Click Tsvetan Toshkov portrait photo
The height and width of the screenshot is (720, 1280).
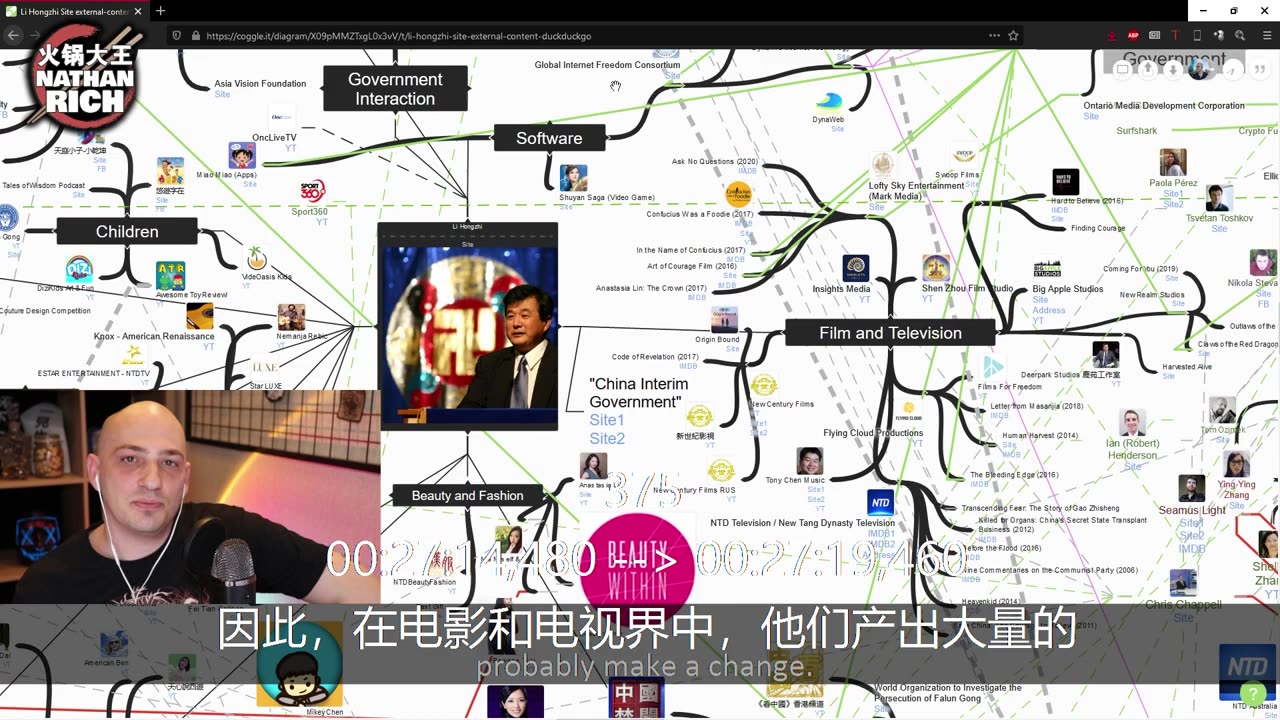coord(1217,198)
